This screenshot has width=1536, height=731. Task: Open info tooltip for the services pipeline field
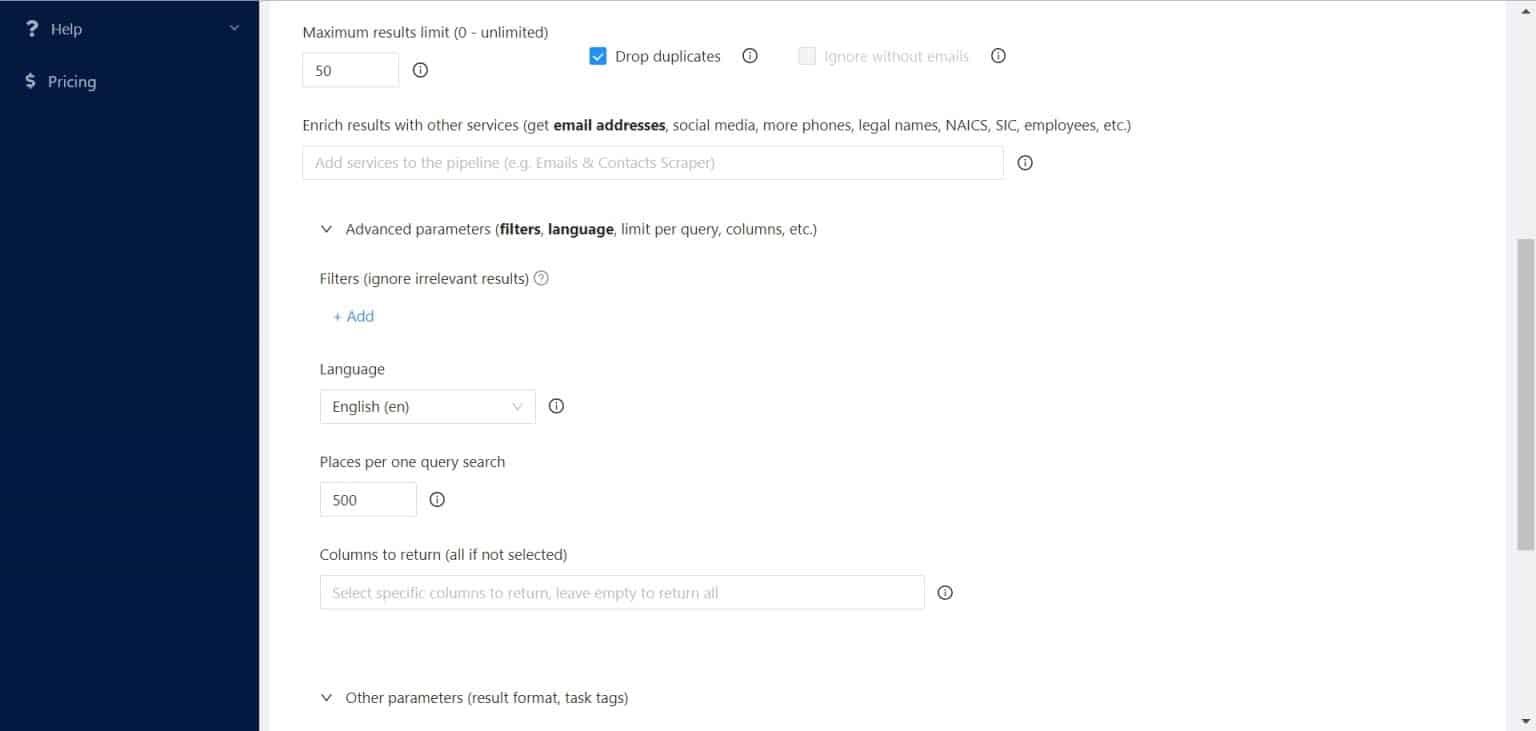(x=1024, y=162)
